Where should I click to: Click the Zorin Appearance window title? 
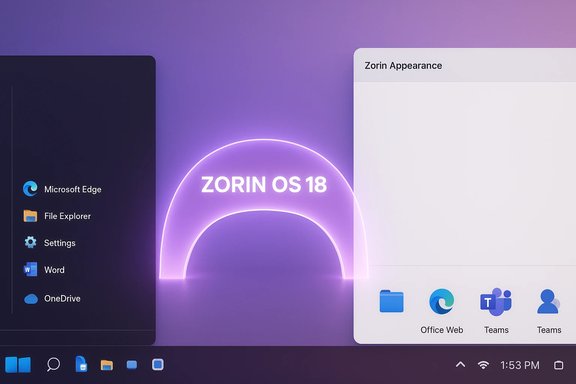pyautogui.click(x=403, y=65)
